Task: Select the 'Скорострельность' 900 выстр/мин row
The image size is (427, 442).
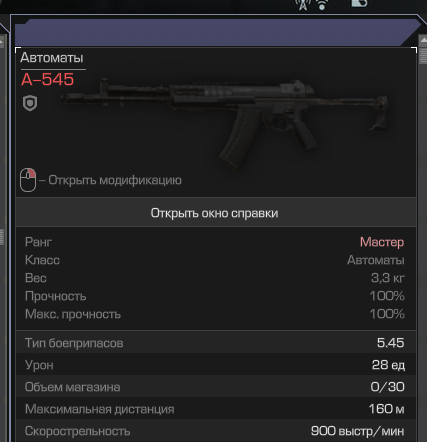Action: click(216, 431)
